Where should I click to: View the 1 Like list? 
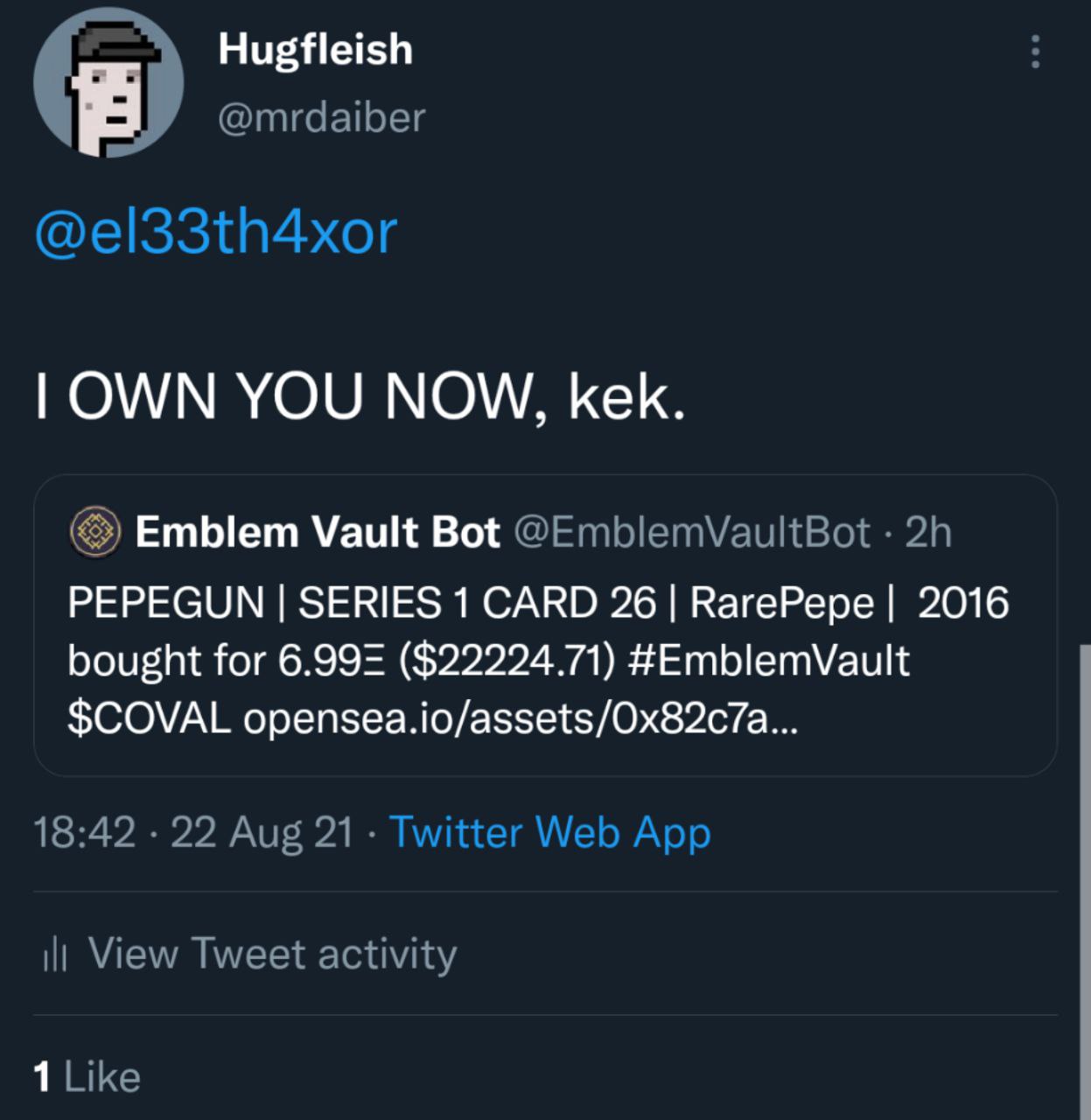click(87, 1077)
